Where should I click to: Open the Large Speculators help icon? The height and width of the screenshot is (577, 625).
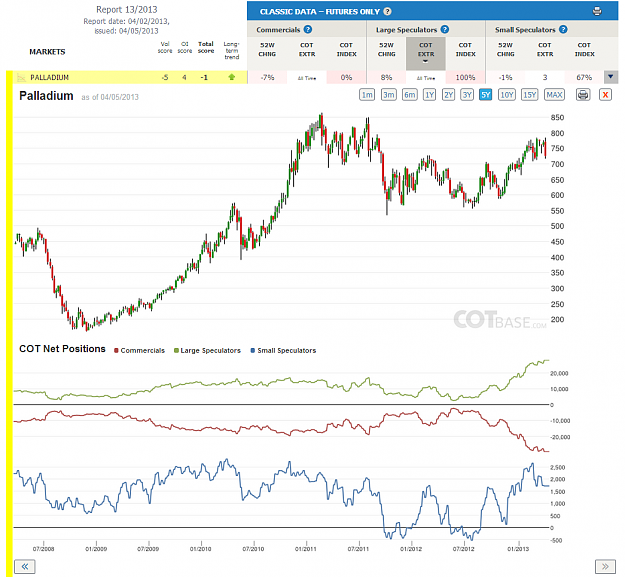pos(445,29)
